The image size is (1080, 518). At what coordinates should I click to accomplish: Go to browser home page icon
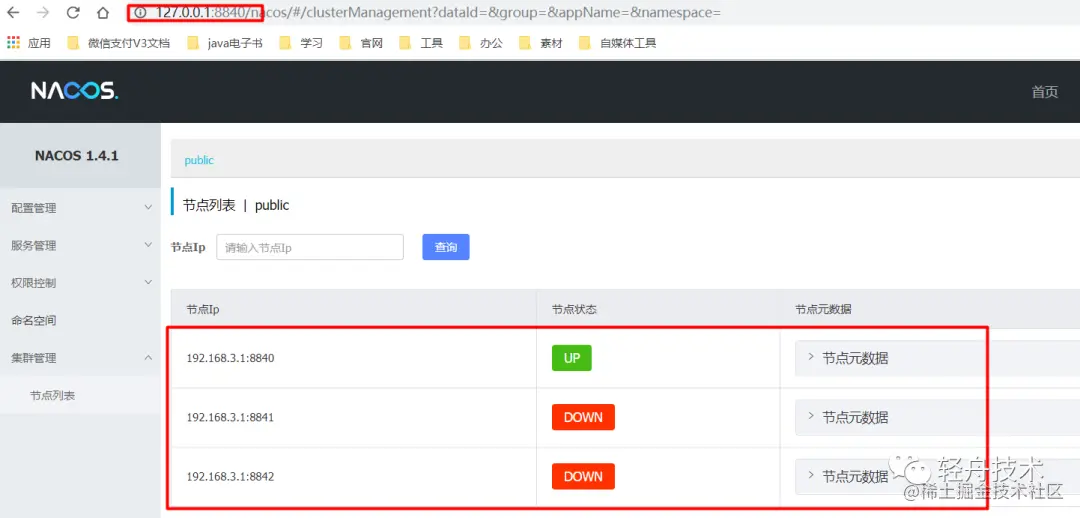pyautogui.click(x=103, y=12)
